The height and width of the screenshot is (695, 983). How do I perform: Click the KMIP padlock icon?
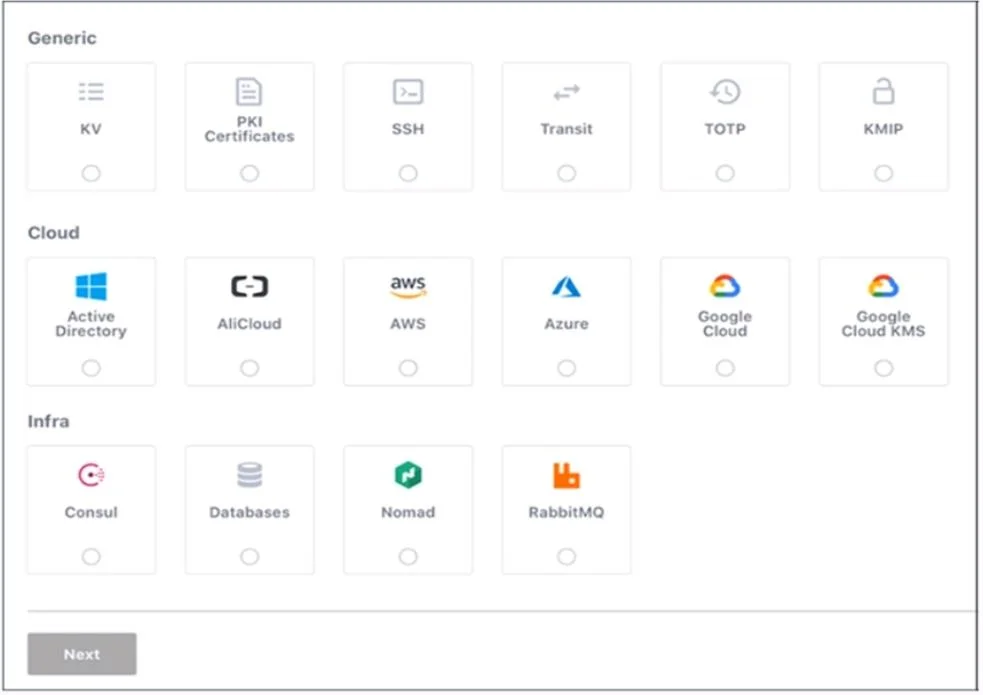(883, 91)
